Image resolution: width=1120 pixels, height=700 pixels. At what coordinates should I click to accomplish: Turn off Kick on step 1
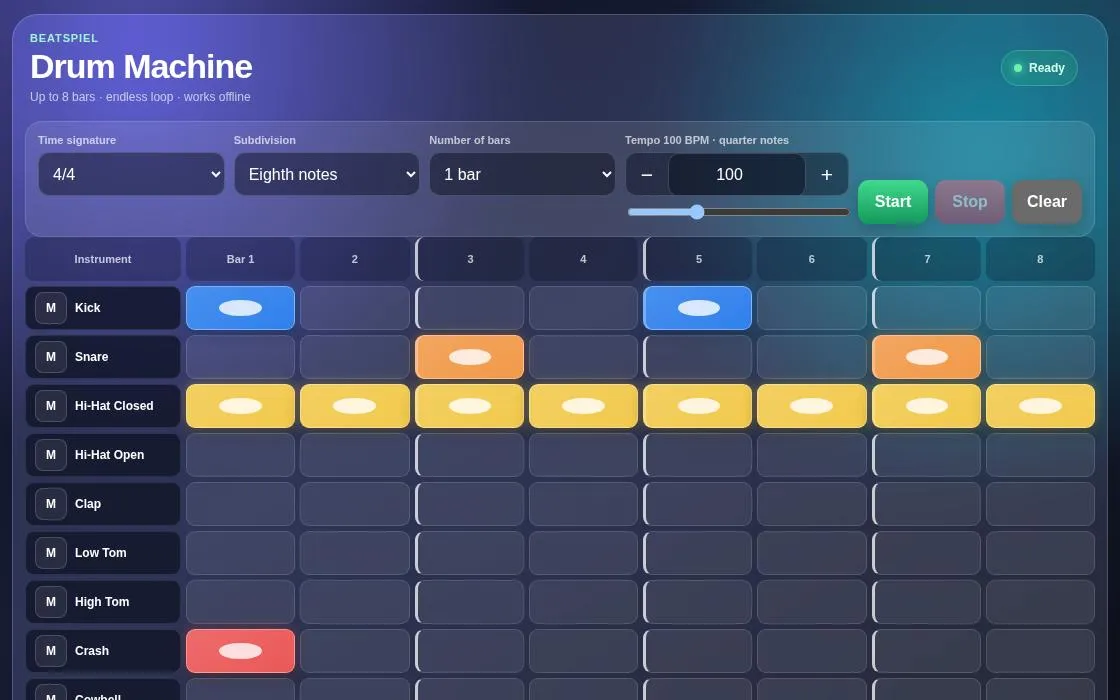click(241, 308)
